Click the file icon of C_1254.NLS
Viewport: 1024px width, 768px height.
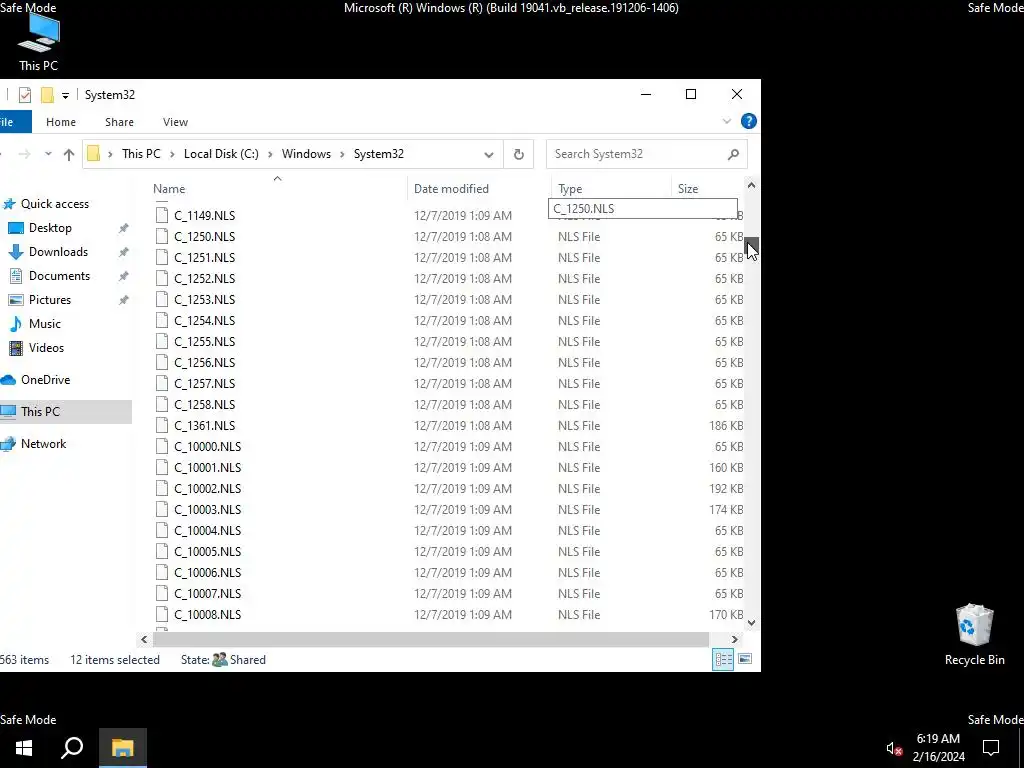pos(162,321)
